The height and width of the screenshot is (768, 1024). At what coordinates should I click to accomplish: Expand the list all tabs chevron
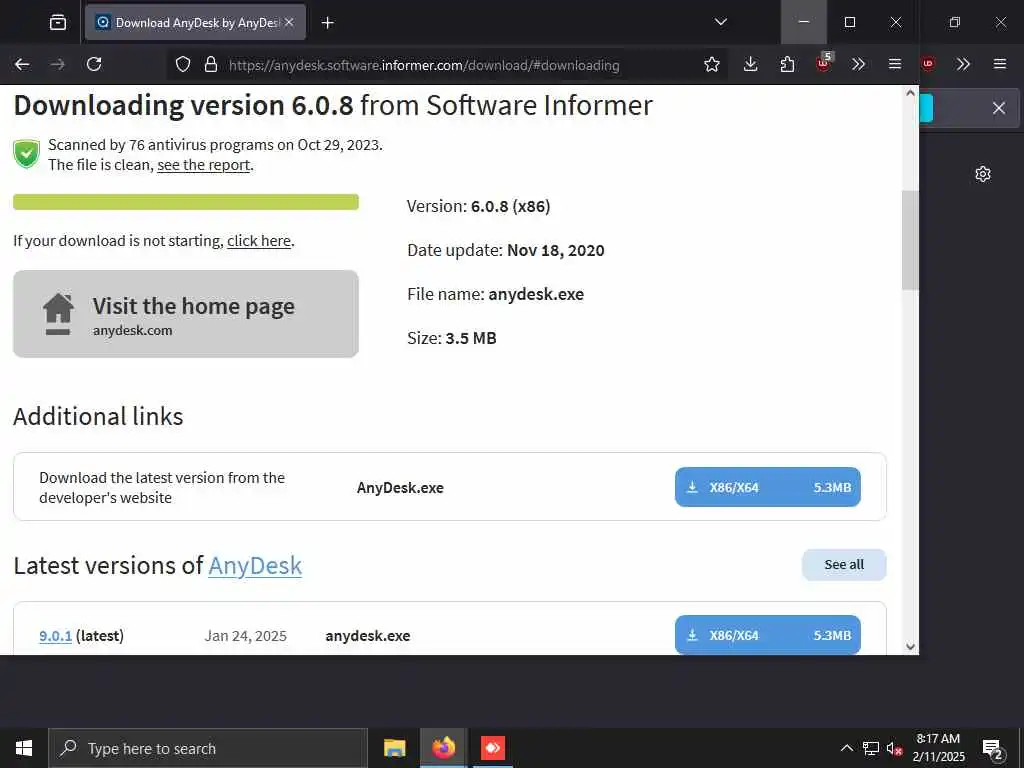click(x=720, y=22)
